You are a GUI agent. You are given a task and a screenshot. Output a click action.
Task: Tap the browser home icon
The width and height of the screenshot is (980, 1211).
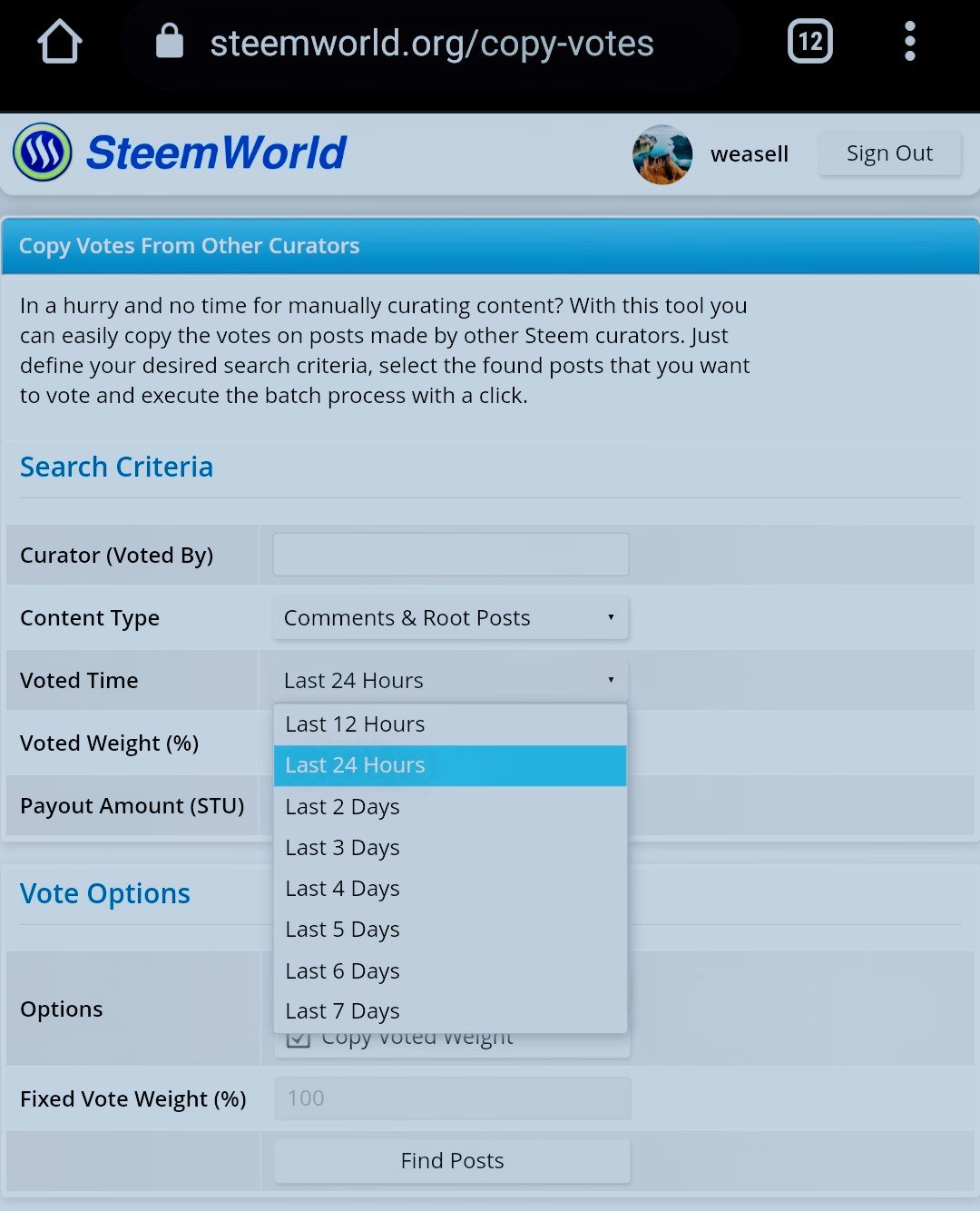point(60,42)
